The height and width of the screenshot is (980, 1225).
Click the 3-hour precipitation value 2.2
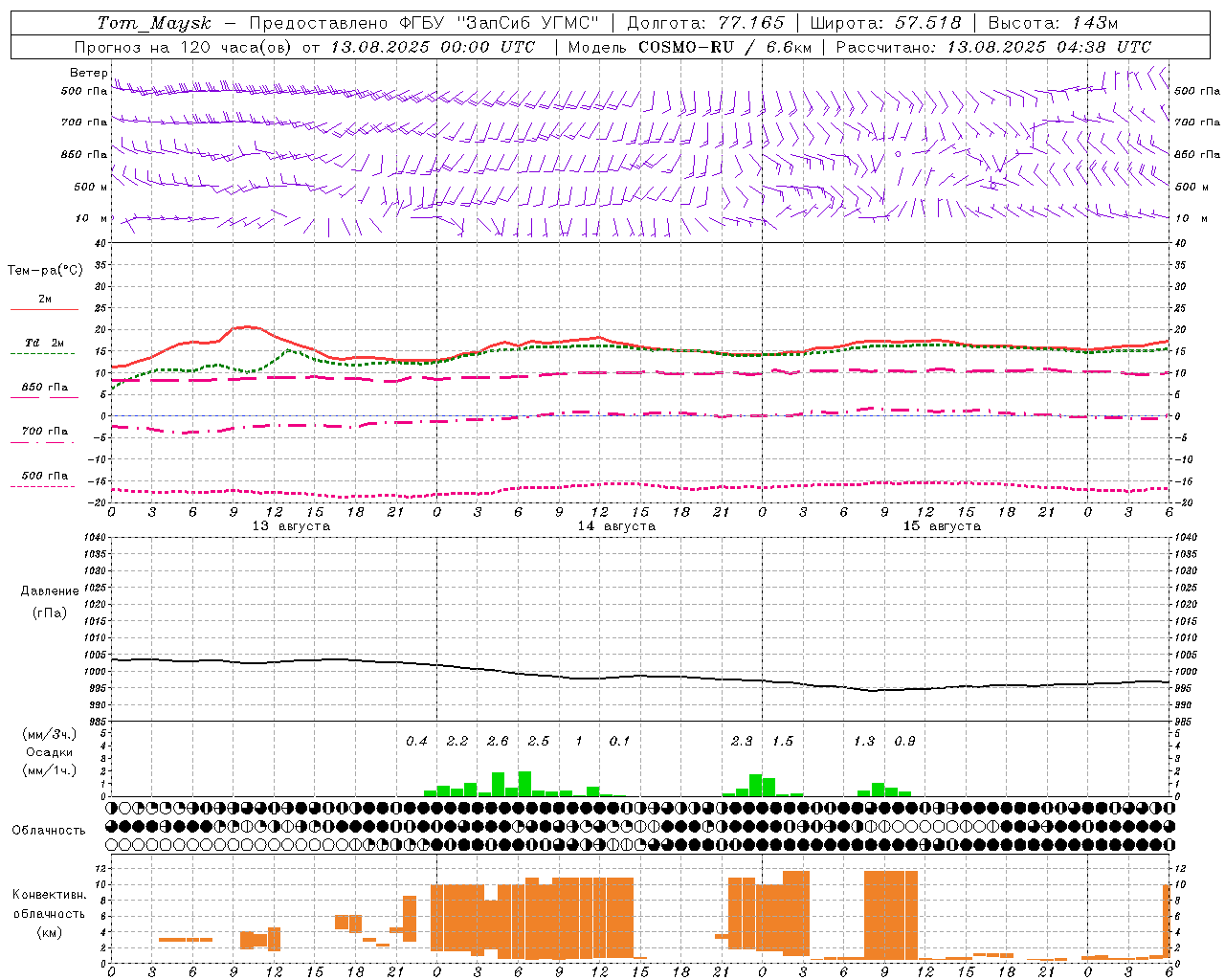coord(457,741)
